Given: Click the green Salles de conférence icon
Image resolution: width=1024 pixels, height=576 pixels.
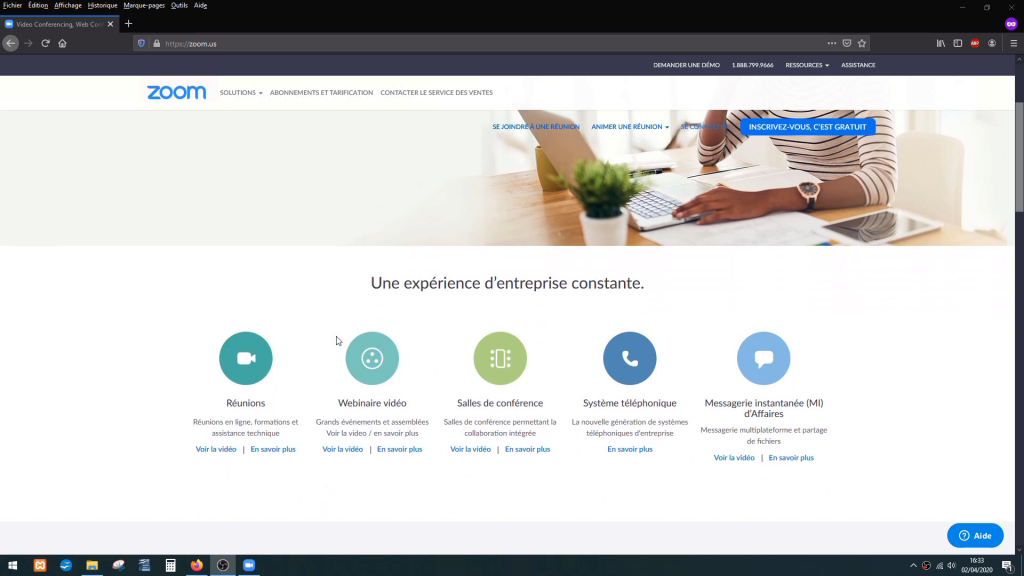Looking at the screenshot, I should click(x=500, y=358).
